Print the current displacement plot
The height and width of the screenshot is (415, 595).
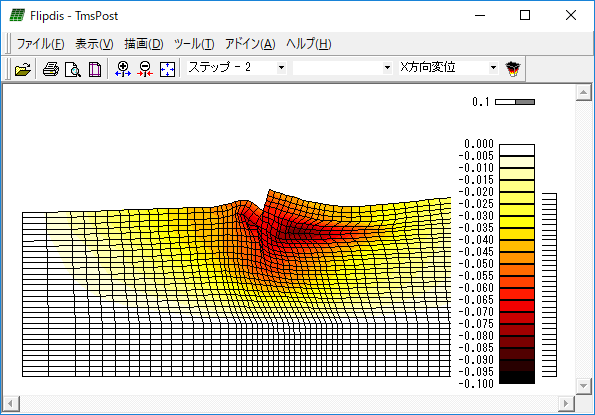pos(51,69)
